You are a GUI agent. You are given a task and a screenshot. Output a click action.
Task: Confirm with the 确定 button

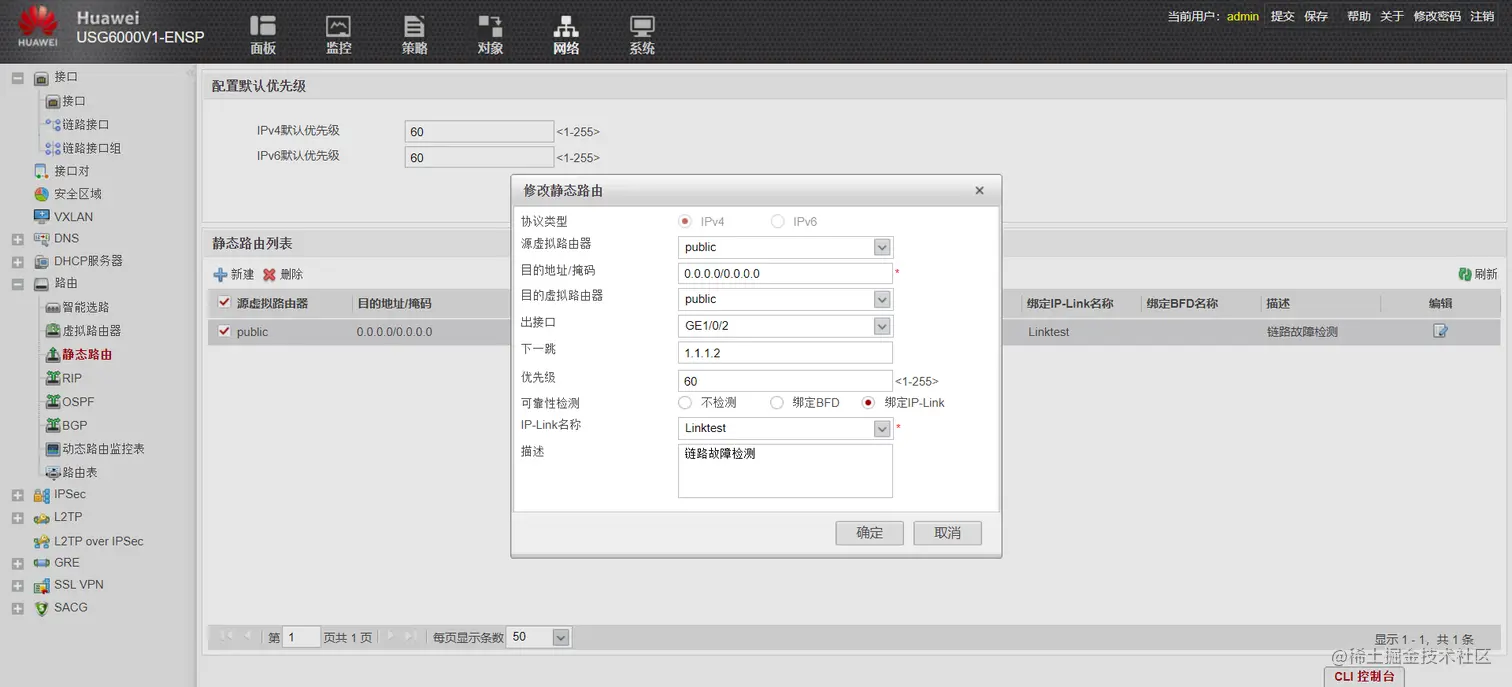point(870,533)
